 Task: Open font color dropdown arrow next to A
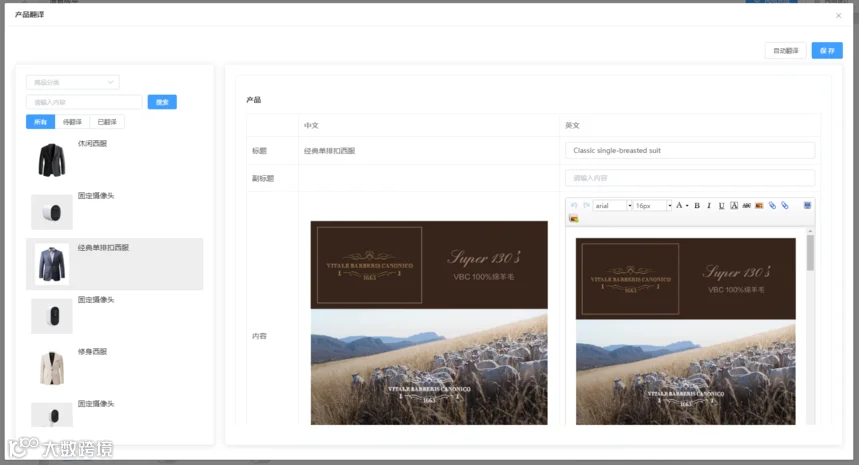pyautogui.click(x=687, y=206)
